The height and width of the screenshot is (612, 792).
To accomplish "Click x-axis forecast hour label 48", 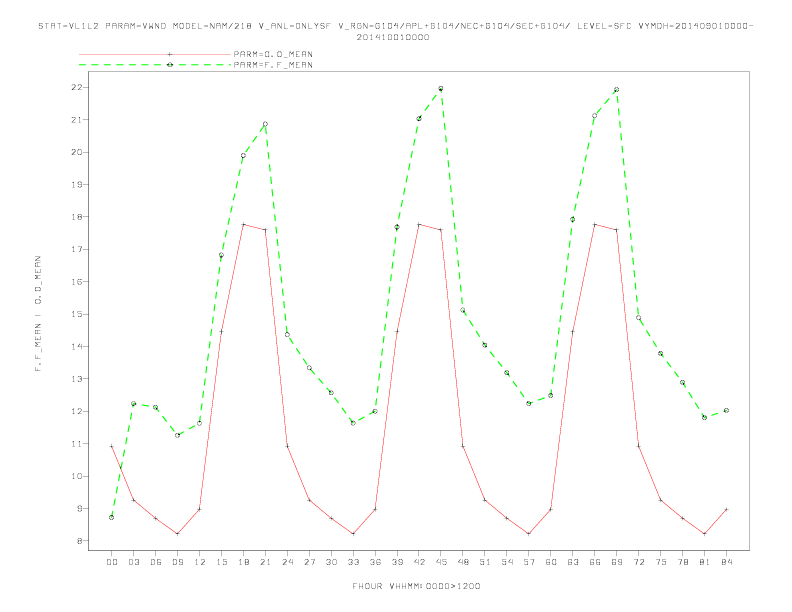I will coord(463,562).
